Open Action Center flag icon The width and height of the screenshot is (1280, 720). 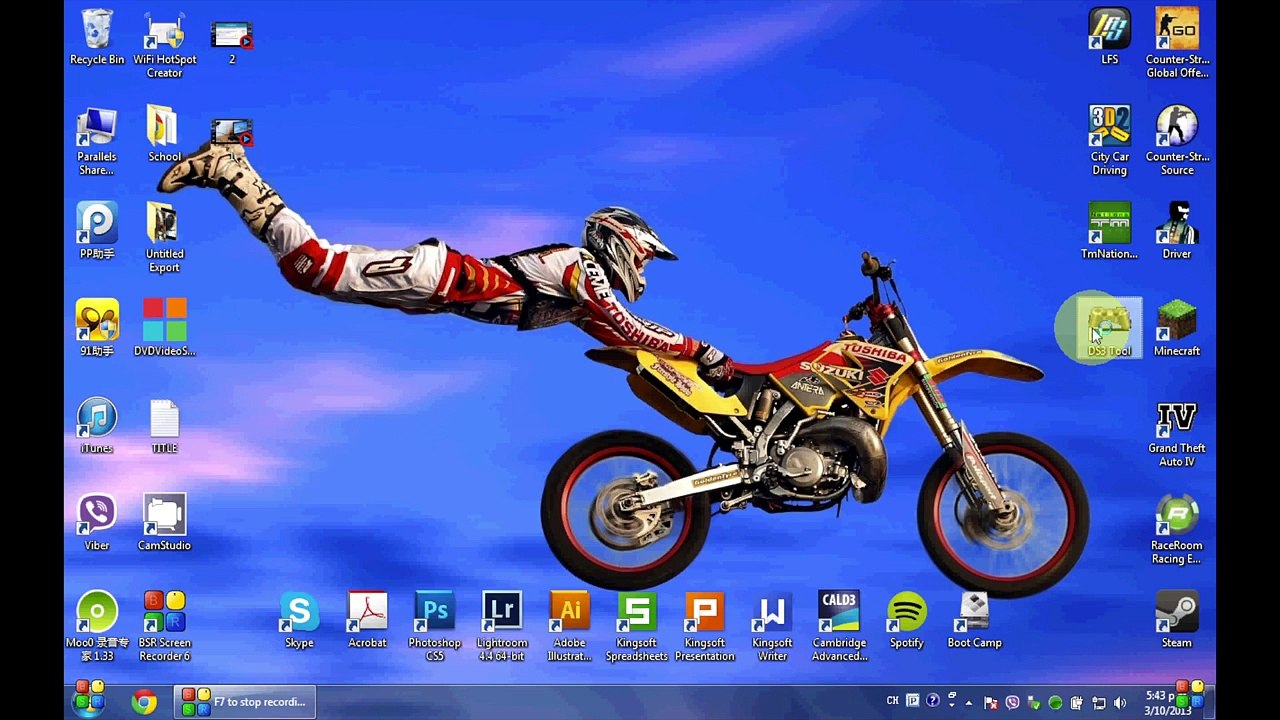(x=990, y=702)
